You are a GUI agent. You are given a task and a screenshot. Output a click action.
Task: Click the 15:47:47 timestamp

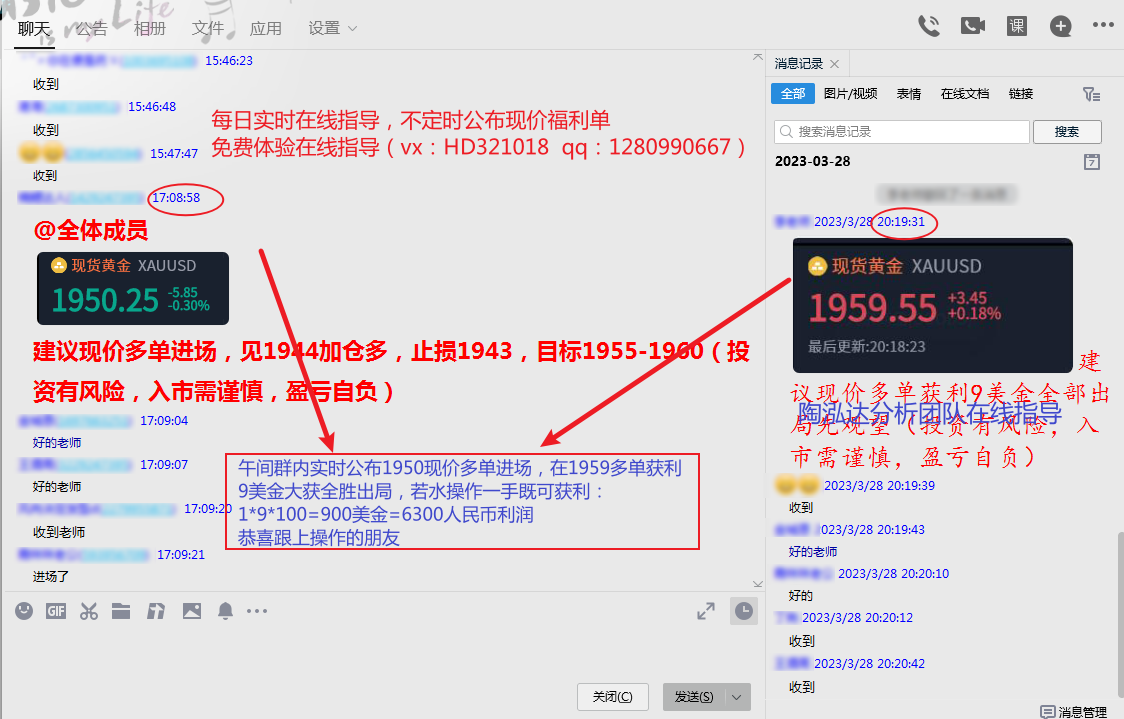point(174,153)
